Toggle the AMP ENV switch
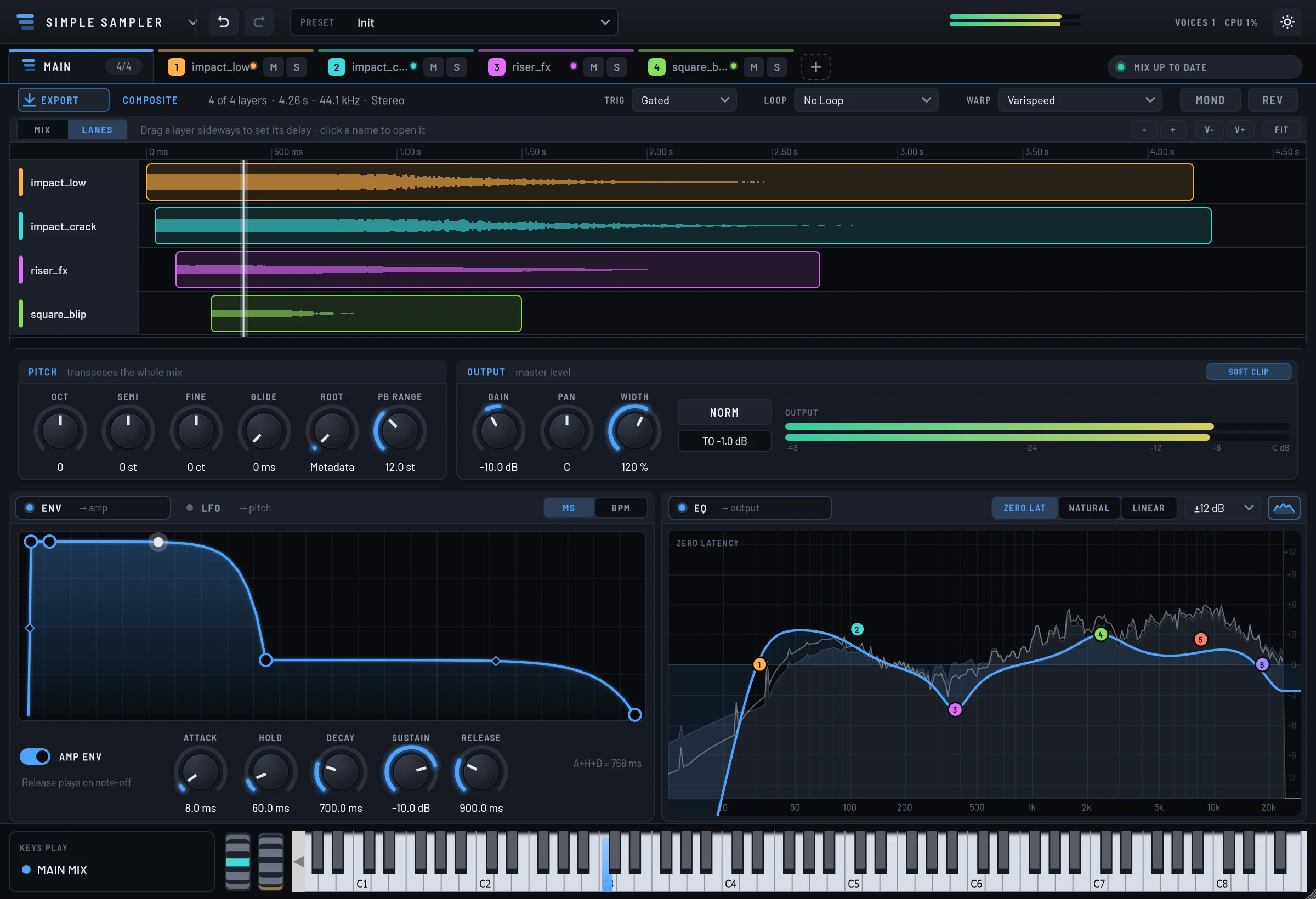Image resolution: width=1316 pixels, height=899 pixels. [35, 756]
